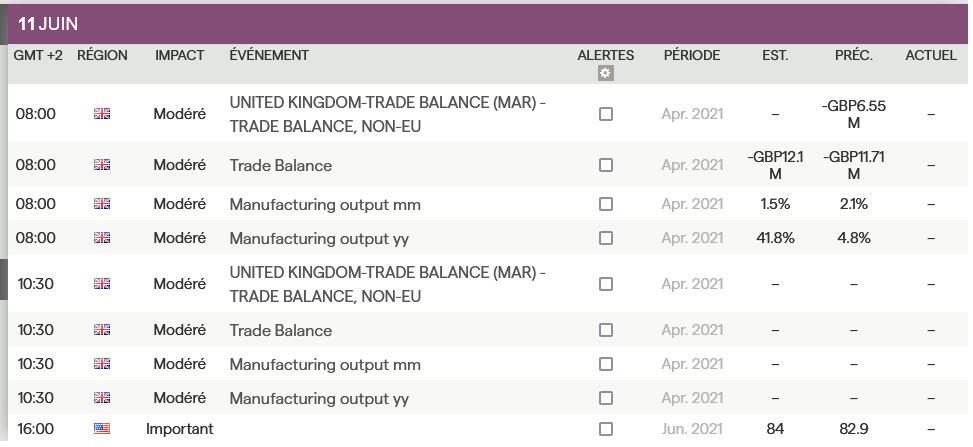Viewport: 973px width, 447px height.
Task: Tick alert checkbox for 08:00 Manufacturing output yy
Action: 605,238
